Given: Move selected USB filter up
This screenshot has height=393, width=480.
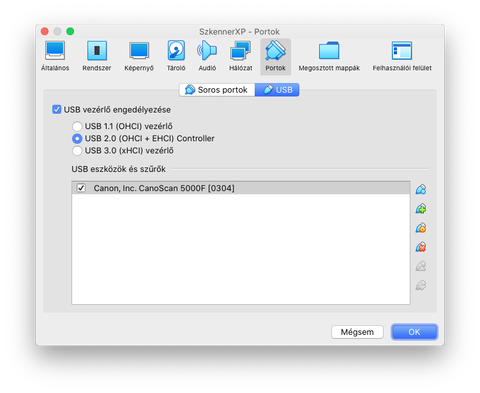Looking at the screenshot, I should point(421,266).
